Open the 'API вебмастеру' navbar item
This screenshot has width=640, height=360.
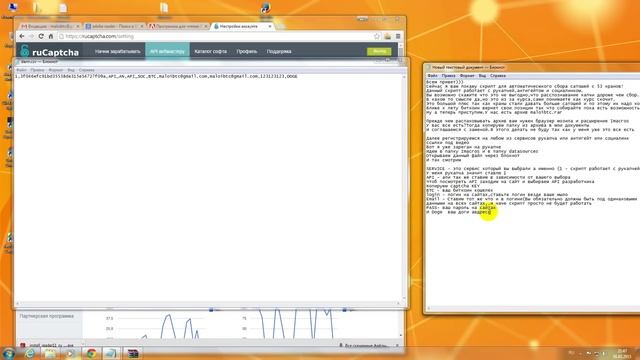coord(167,51)
